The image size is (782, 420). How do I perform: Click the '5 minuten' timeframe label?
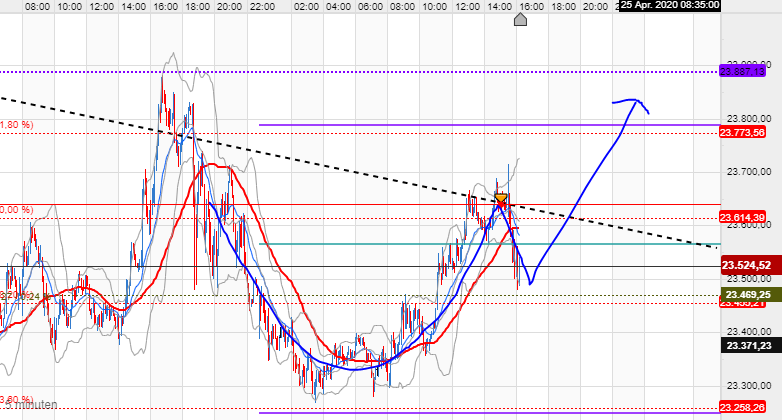(31, 405)
